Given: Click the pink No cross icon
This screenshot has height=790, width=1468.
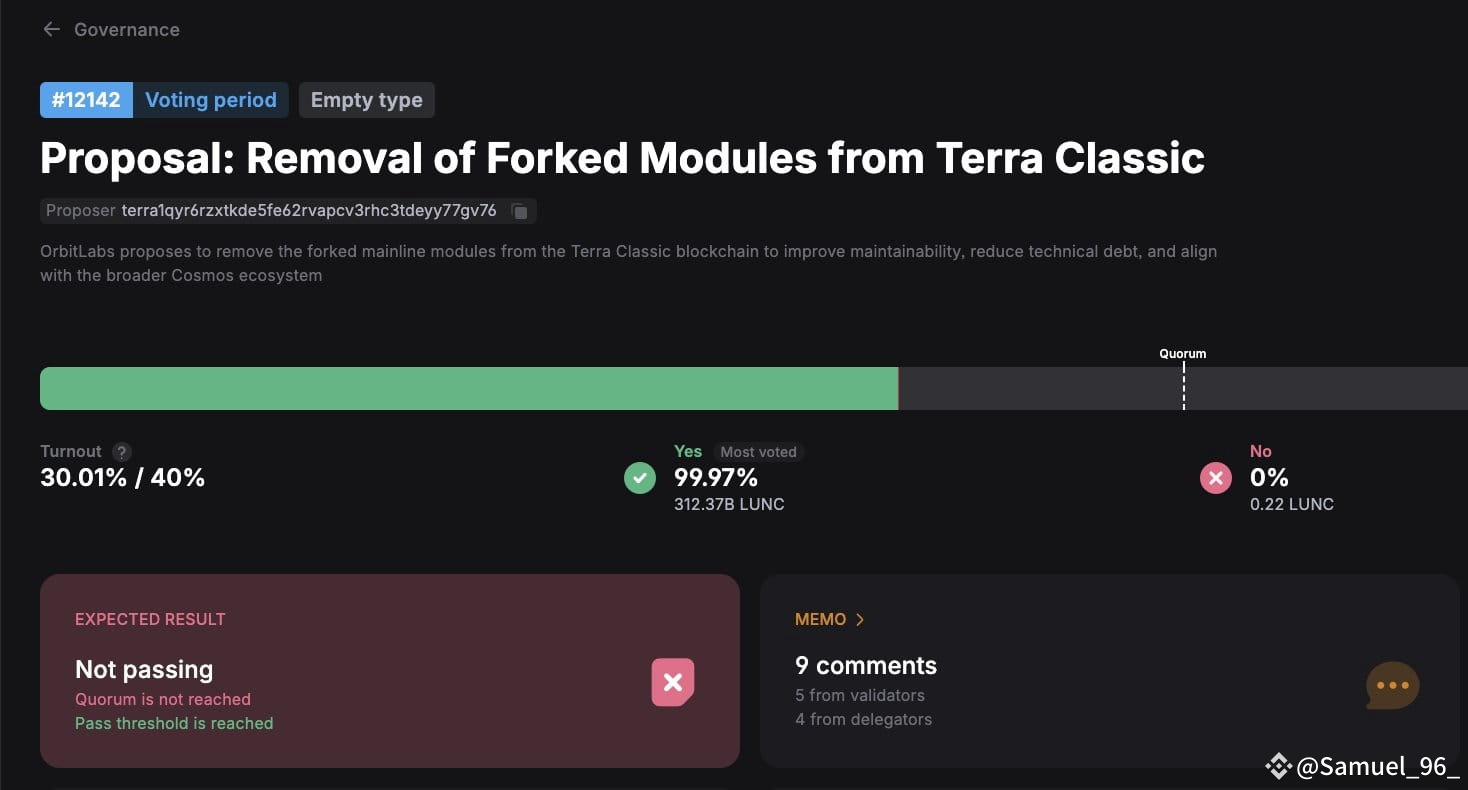Looking at the screenshot, I should pyautogui.click(x=1216, y=478).
